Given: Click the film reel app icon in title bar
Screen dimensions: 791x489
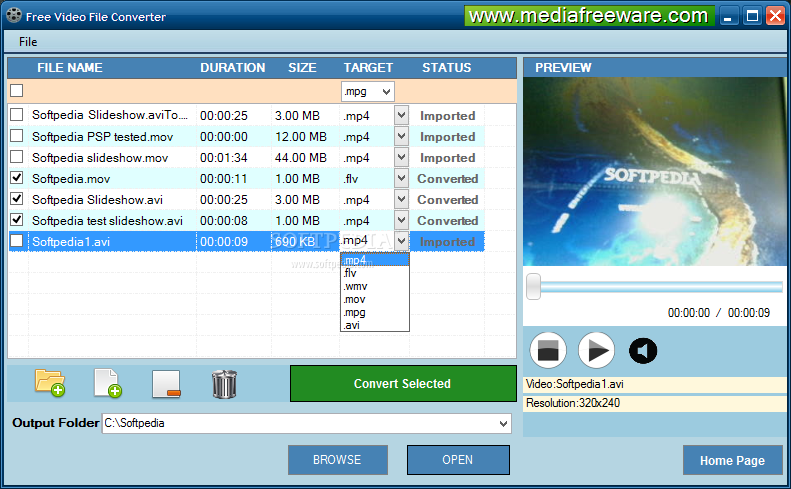Looking at the screenshot, I should (14, 16).
